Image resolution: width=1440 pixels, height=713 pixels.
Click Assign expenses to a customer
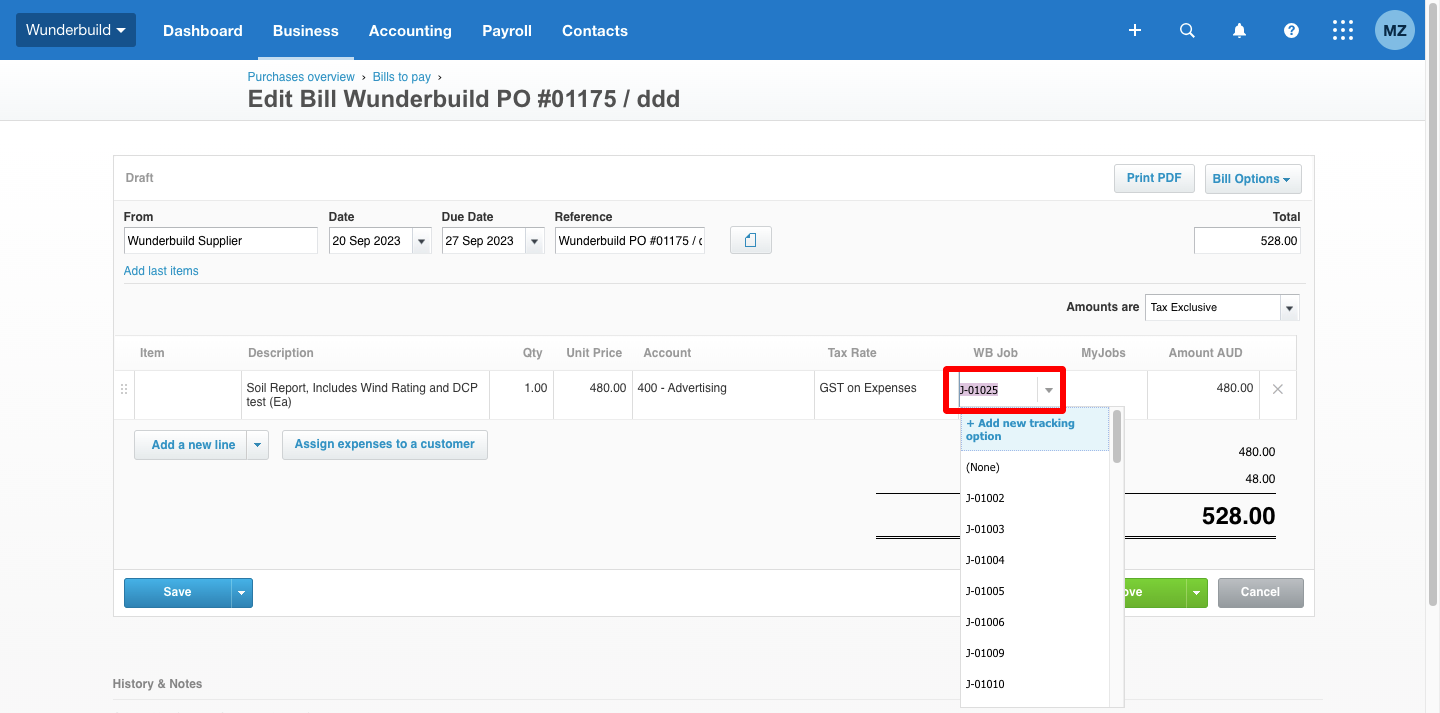click(385, 444)
